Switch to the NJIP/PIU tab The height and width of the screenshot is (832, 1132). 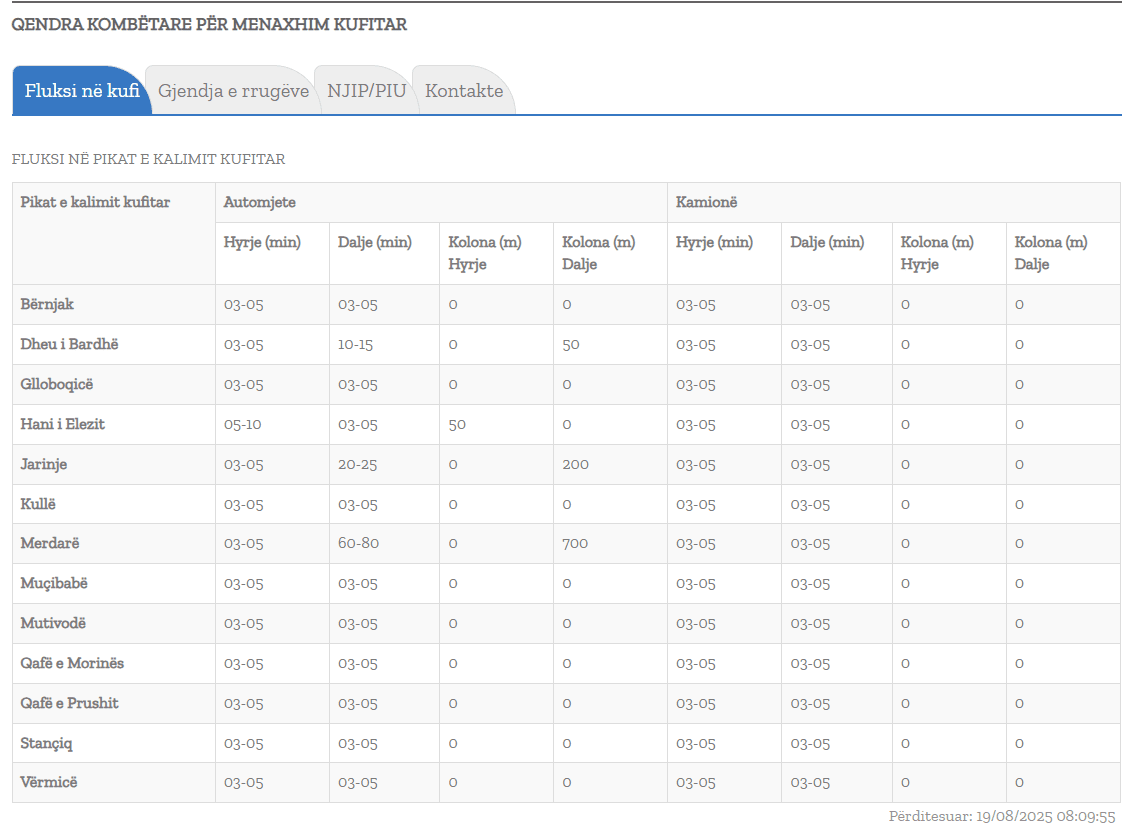pyautogui.click(x=366, y=91)
